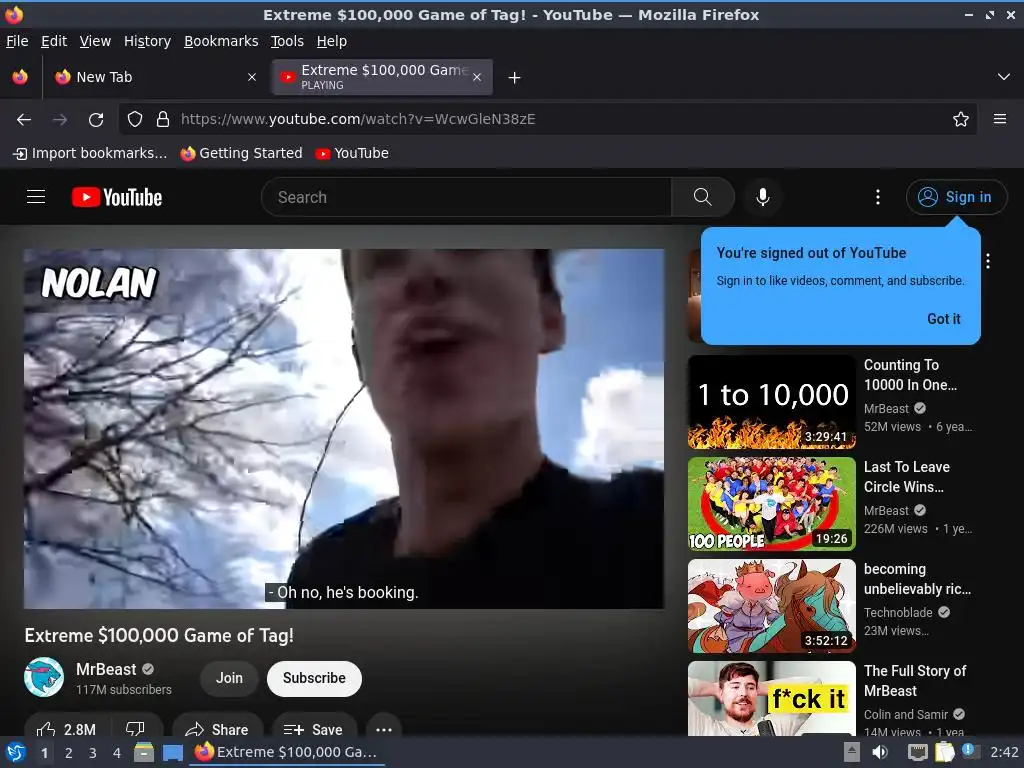Open the Getting Started bookmark
Viewport: 1024px width, 768px height.
click(x=242, y=153)
